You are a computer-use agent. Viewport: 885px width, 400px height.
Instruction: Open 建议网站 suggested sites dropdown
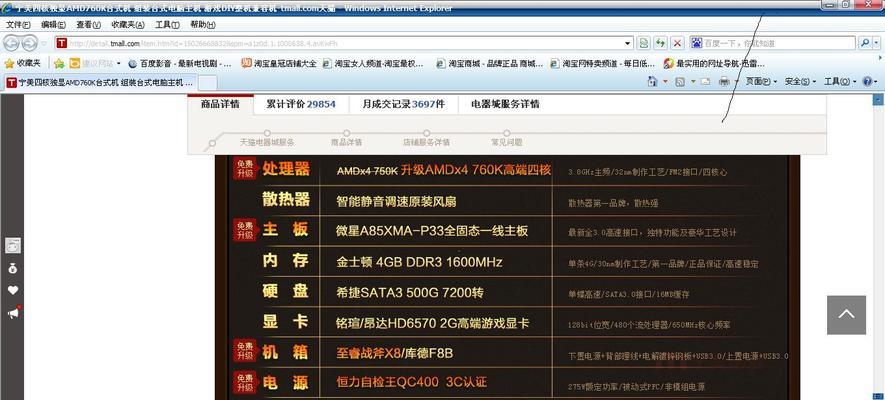click(95, 63)
